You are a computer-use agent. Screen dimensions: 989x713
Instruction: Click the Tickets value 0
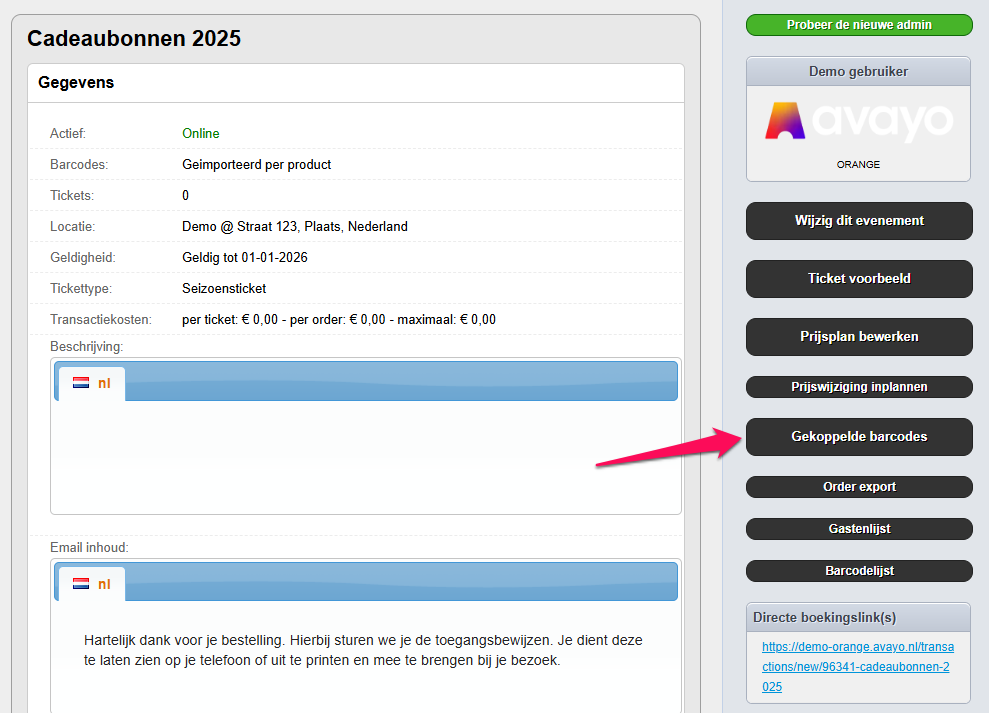coord(185,195)
